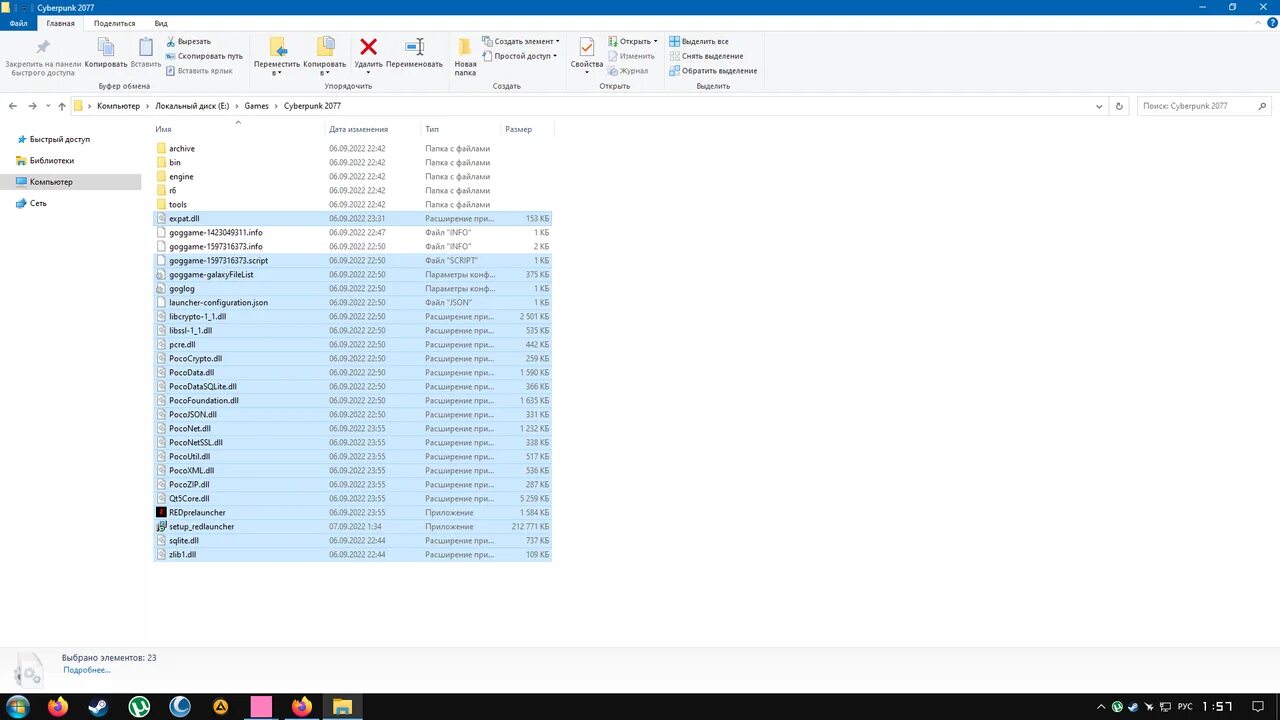Go back with the left navigation arrow

(x=13, y=106)
